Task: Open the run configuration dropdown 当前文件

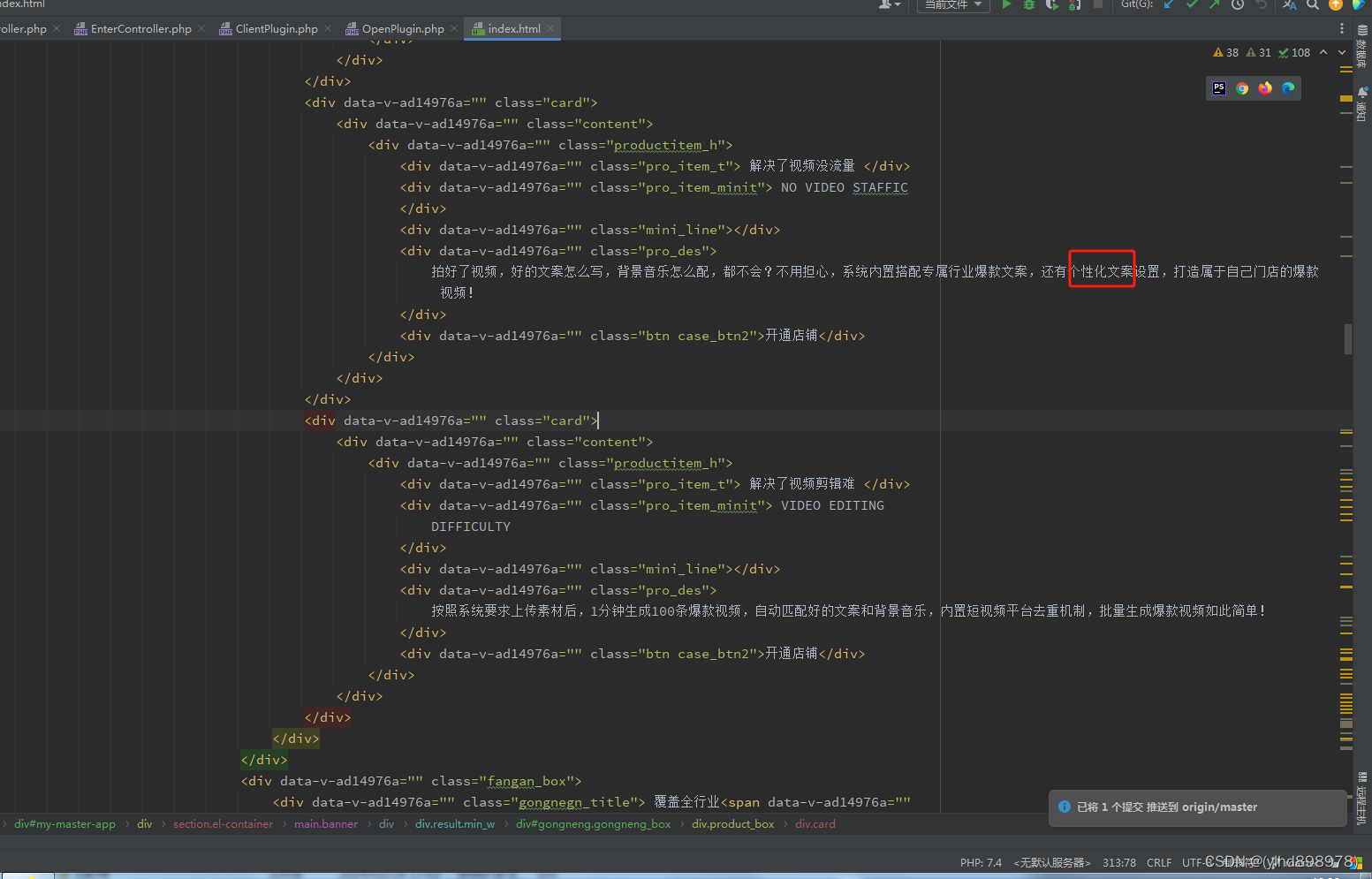Action: click(x=953, y=4)
